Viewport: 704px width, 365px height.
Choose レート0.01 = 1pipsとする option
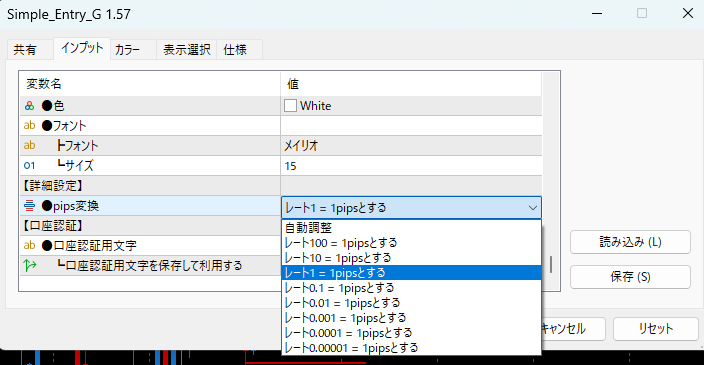click(411, 303)
